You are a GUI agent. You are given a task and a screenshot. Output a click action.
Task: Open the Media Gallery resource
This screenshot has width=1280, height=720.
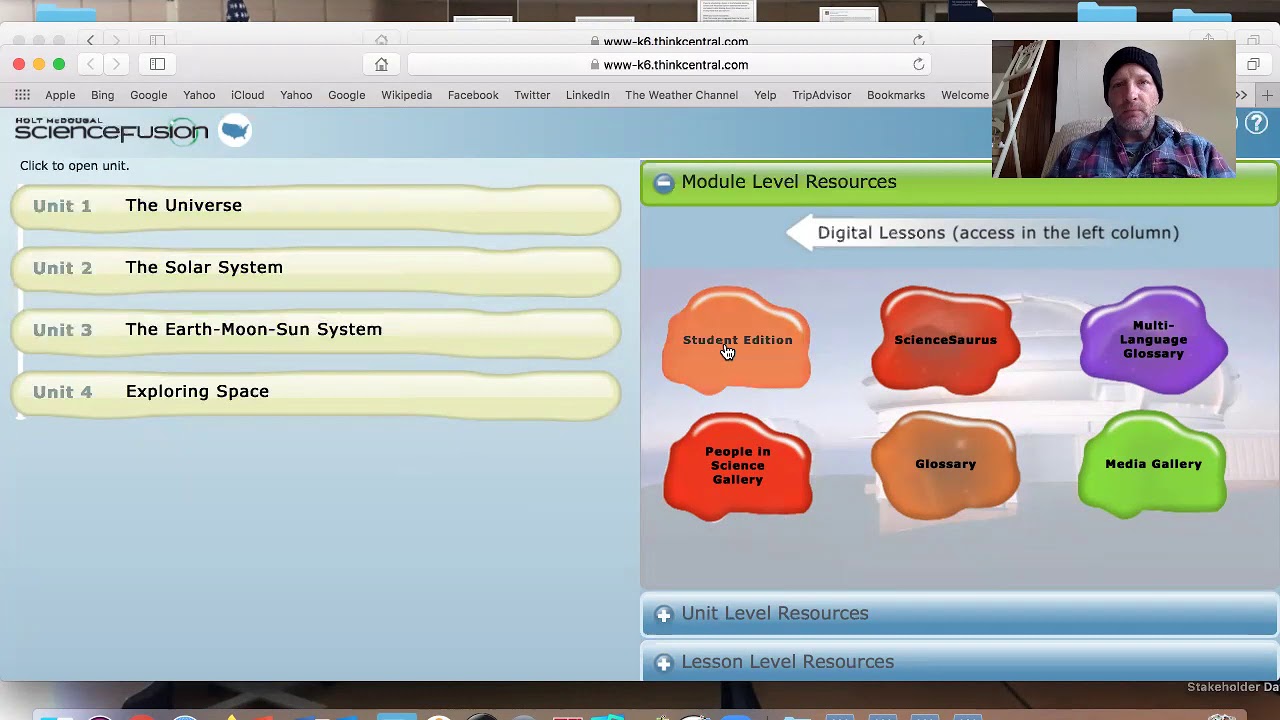click(1153, 464)
